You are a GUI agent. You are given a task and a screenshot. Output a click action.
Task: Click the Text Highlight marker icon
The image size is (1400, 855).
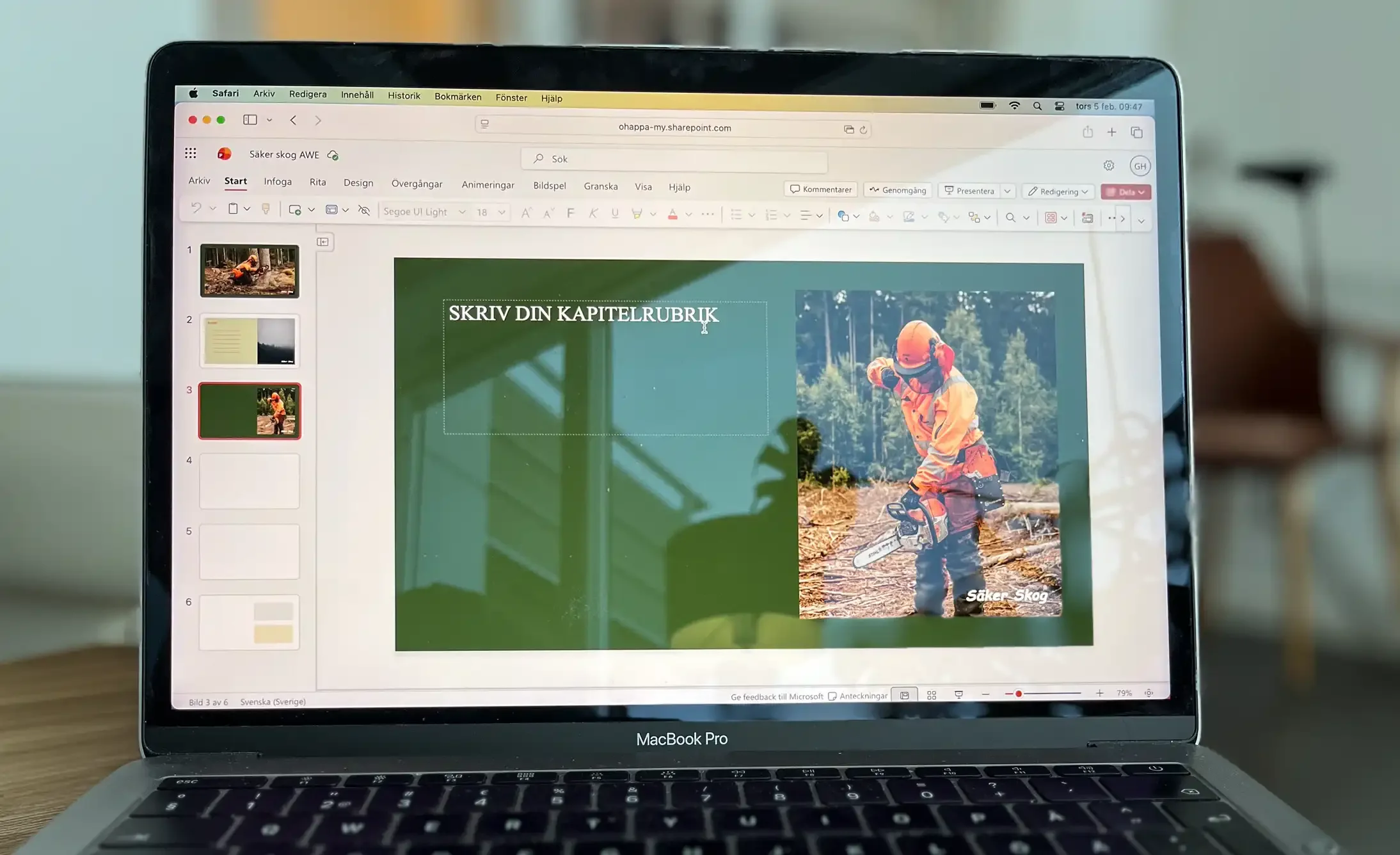tap(637, 214)
